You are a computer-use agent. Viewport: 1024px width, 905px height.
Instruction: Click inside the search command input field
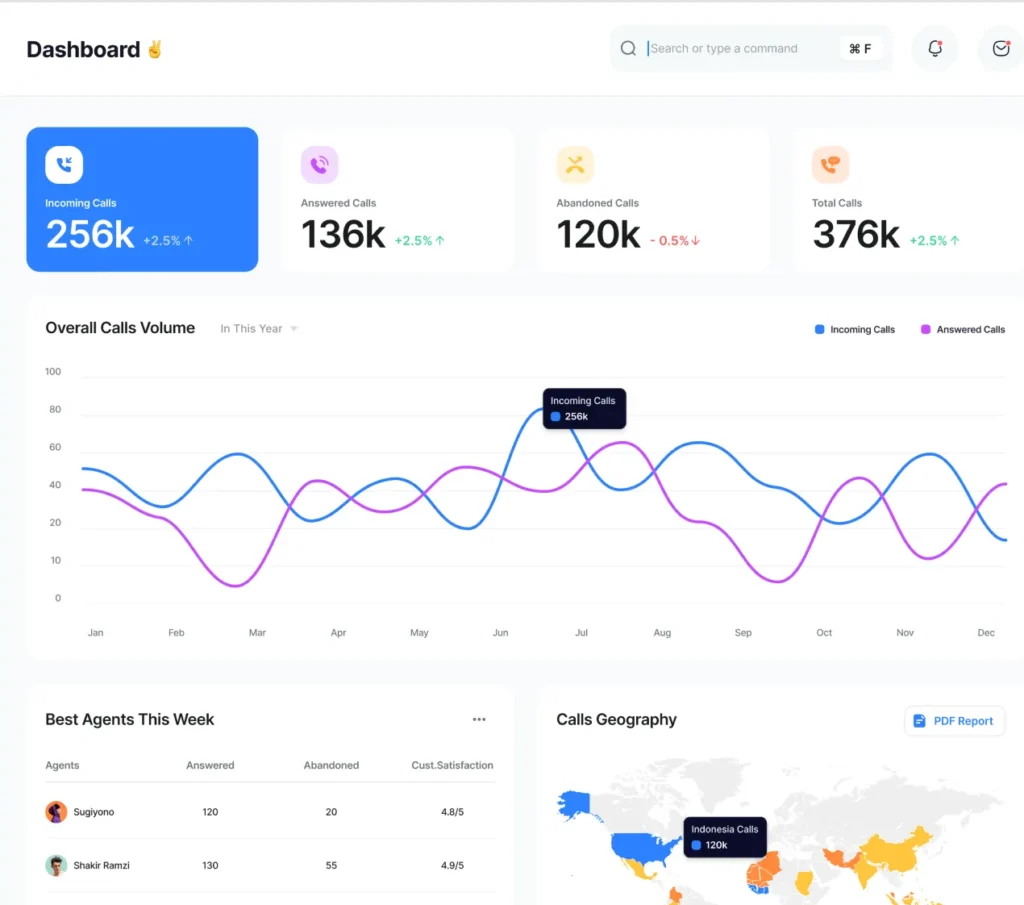click(x=730, y=48)
